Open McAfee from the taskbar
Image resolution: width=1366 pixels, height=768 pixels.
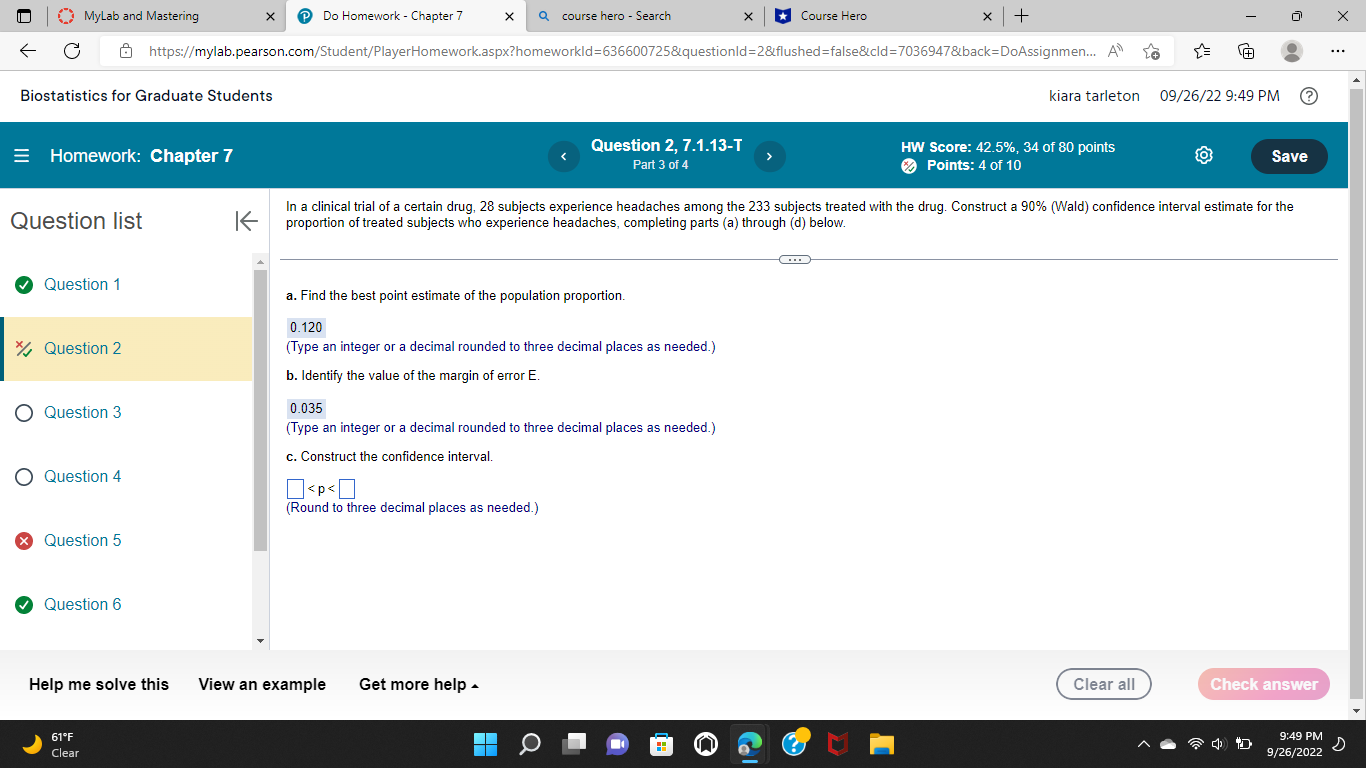837,744
